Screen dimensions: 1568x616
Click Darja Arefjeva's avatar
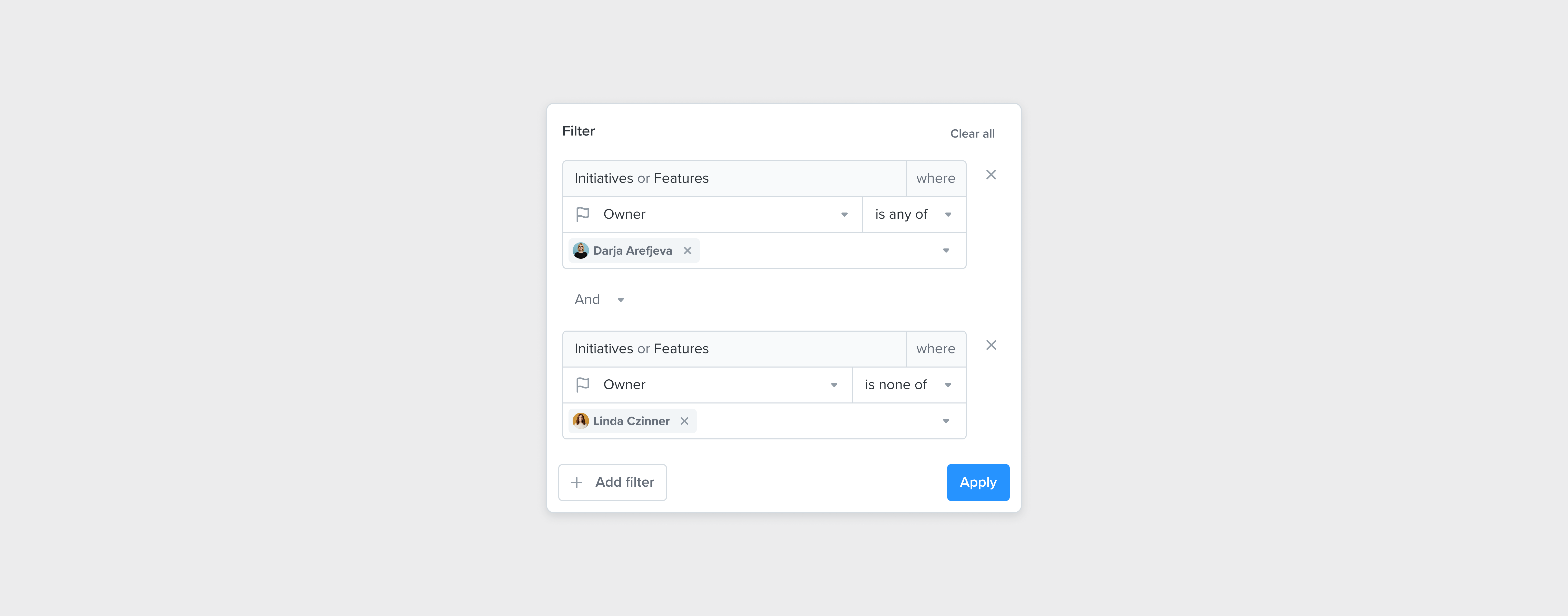(581, 251)
